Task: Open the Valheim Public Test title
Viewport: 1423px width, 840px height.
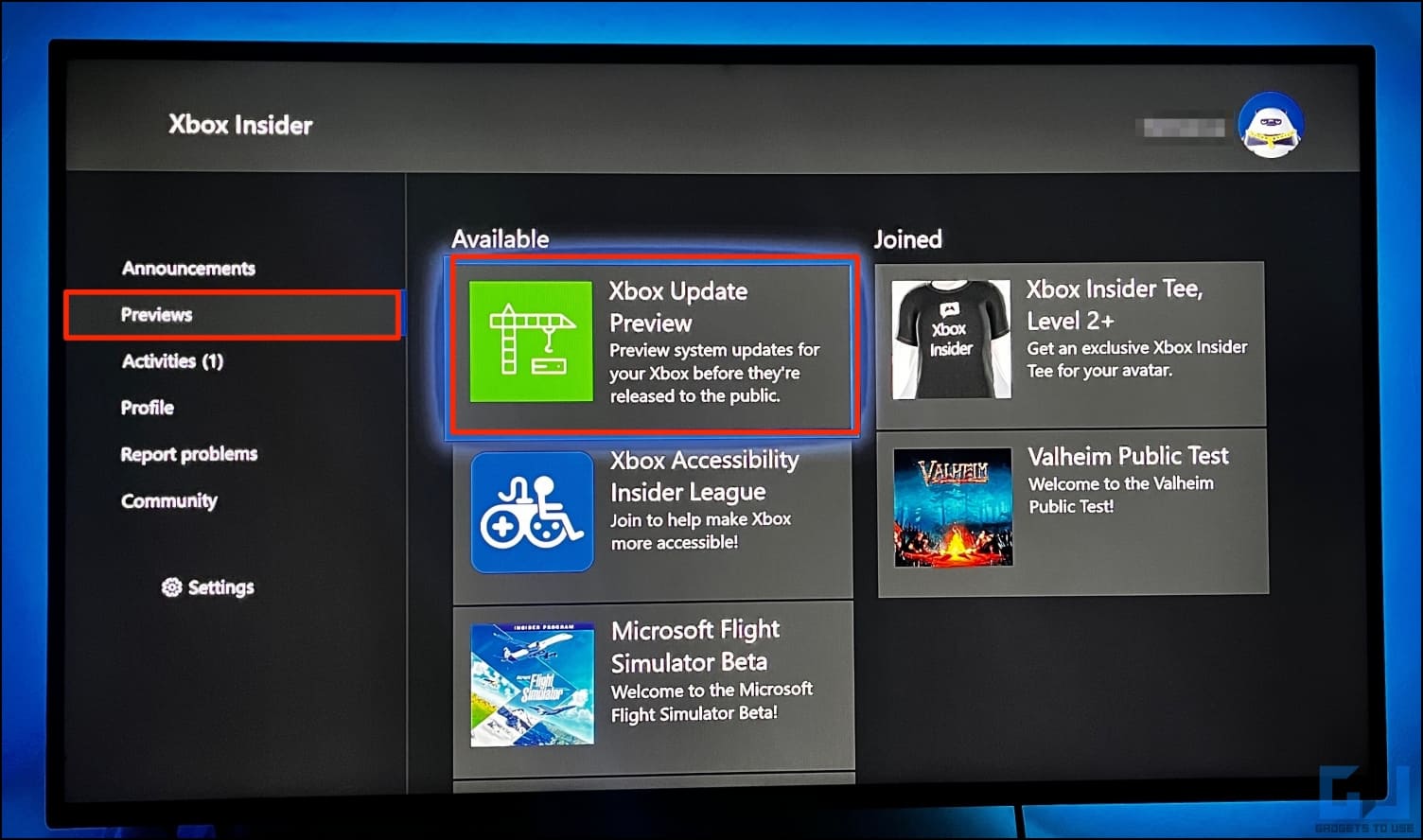Action: click(1128, 456)
